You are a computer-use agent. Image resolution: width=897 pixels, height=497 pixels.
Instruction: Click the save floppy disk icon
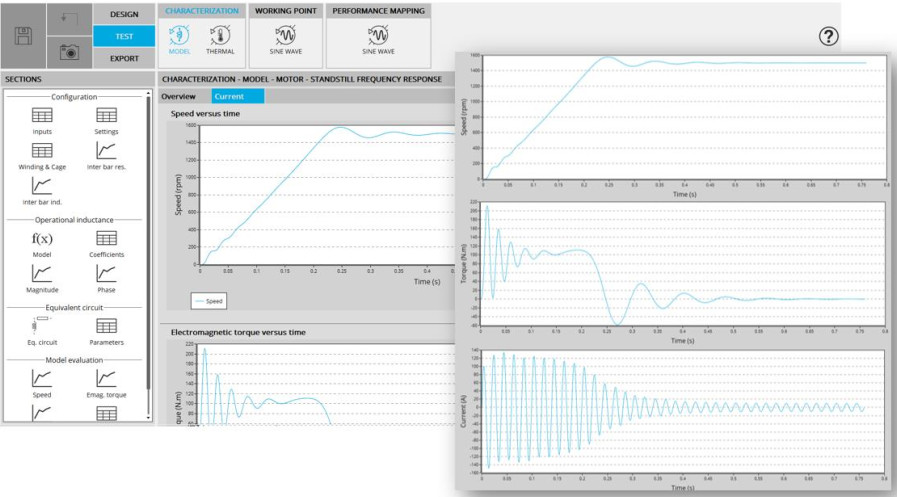pyautogui.click(x=25, y=36)
